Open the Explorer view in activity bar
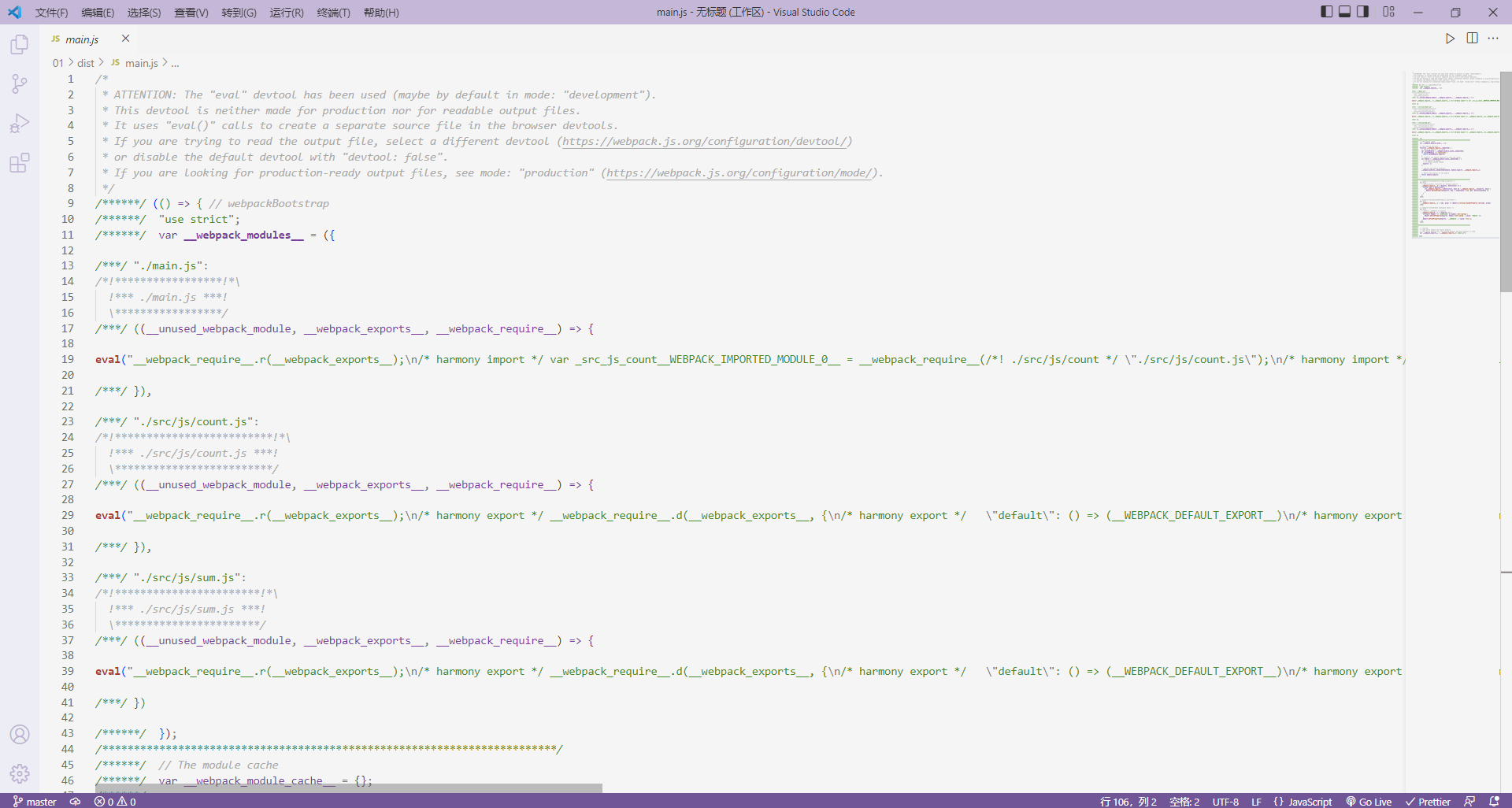This screenshot has width=1512, height=808. (20, 45)
